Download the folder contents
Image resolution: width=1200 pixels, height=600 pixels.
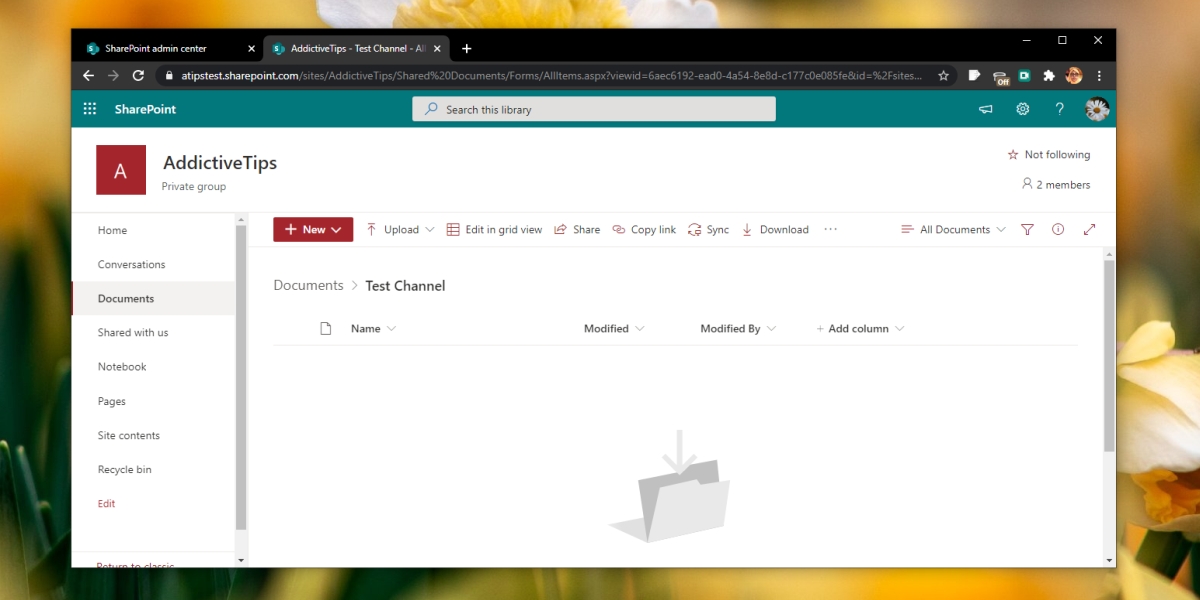(775, 230)
